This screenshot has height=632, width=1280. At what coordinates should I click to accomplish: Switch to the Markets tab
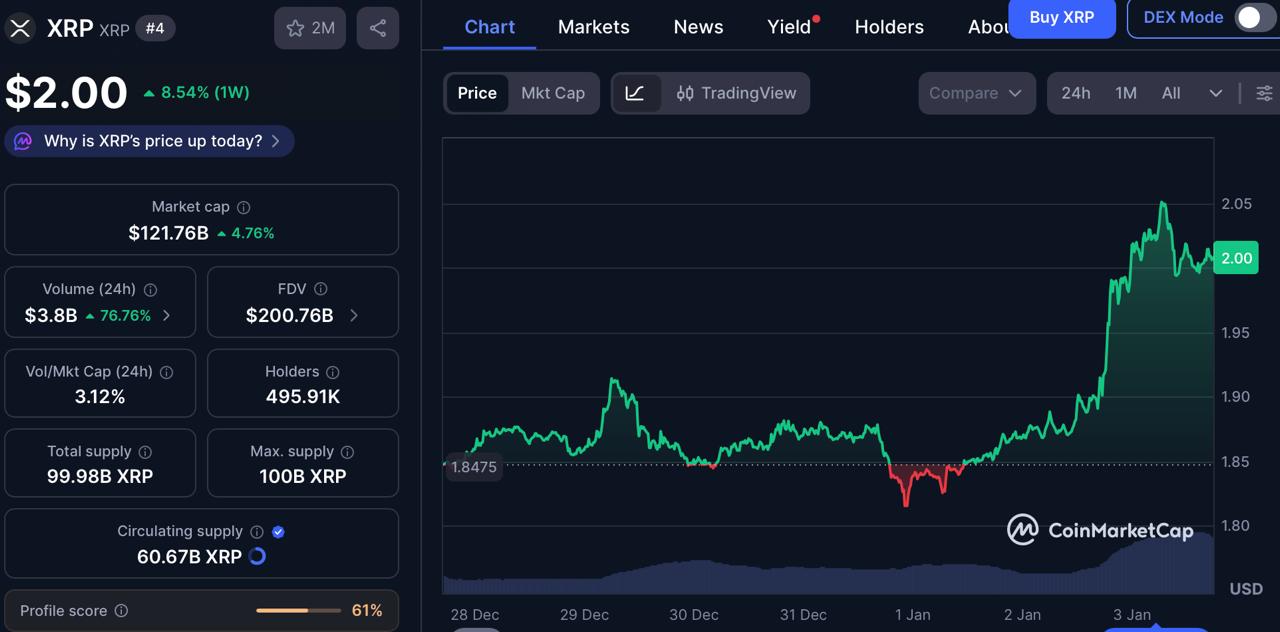click(x=593, y=27)
